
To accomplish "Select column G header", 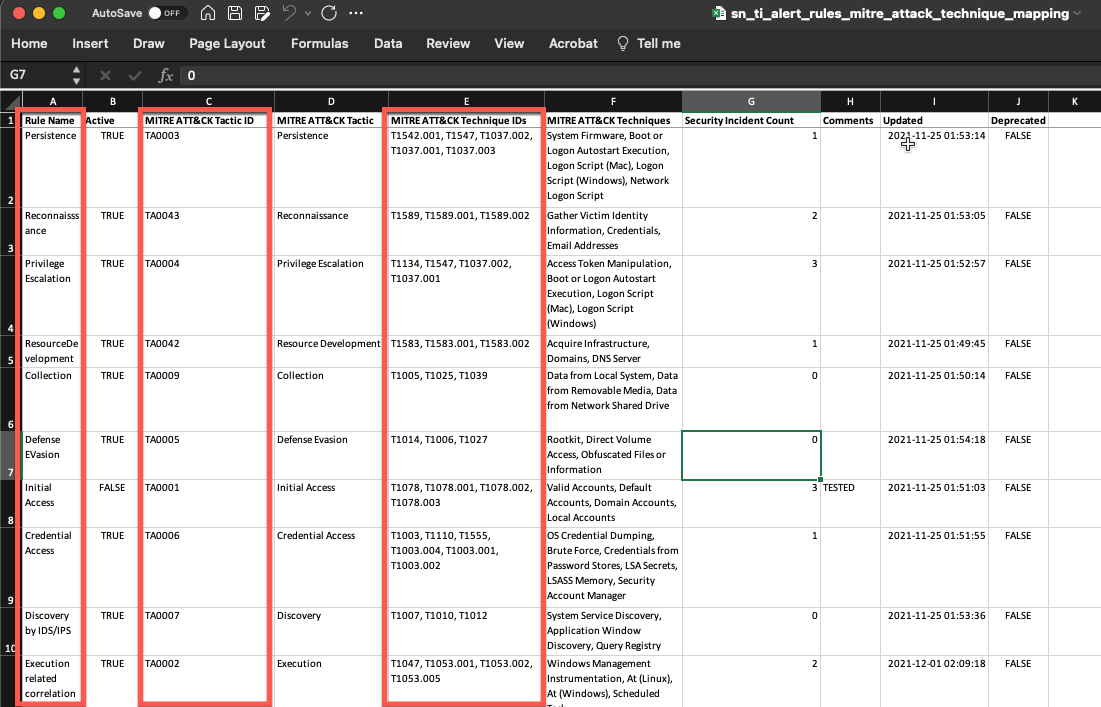I will point(751,102).
